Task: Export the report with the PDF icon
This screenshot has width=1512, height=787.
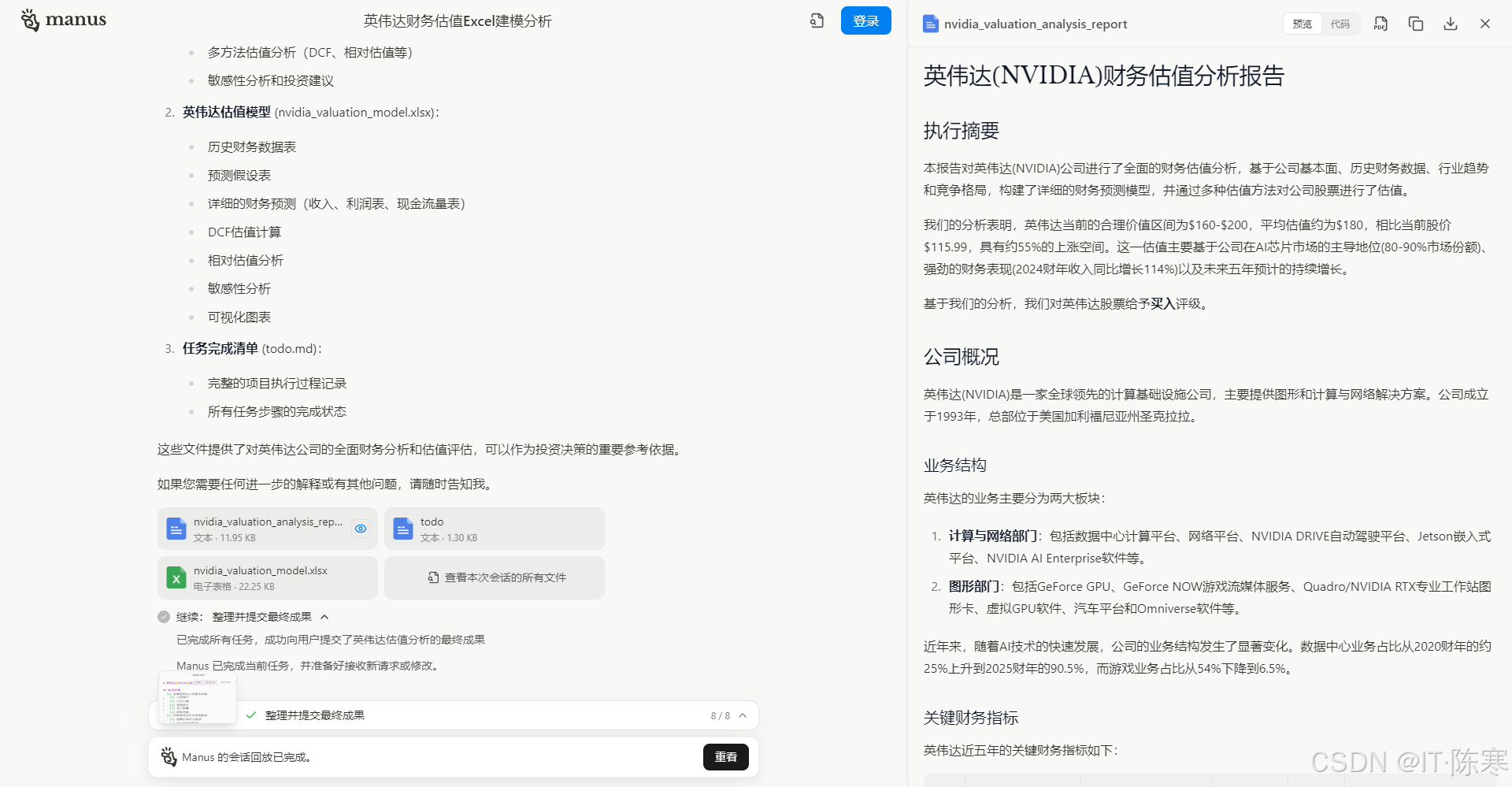Action: pyautogui.click(x=1380, y=24)
